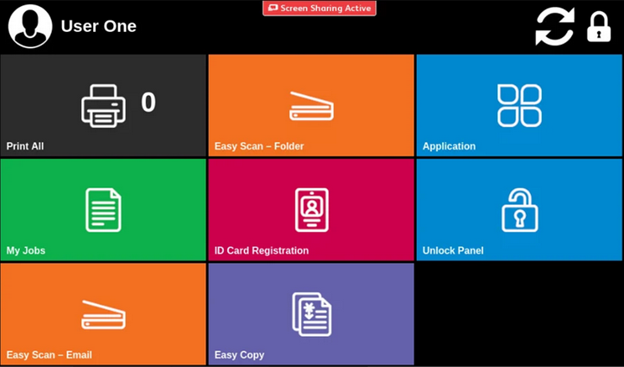Viewport: 624px width, 367px height.
Task: Click the open padlock Unlock Panel icon
Action: click(x=520, y=210)
